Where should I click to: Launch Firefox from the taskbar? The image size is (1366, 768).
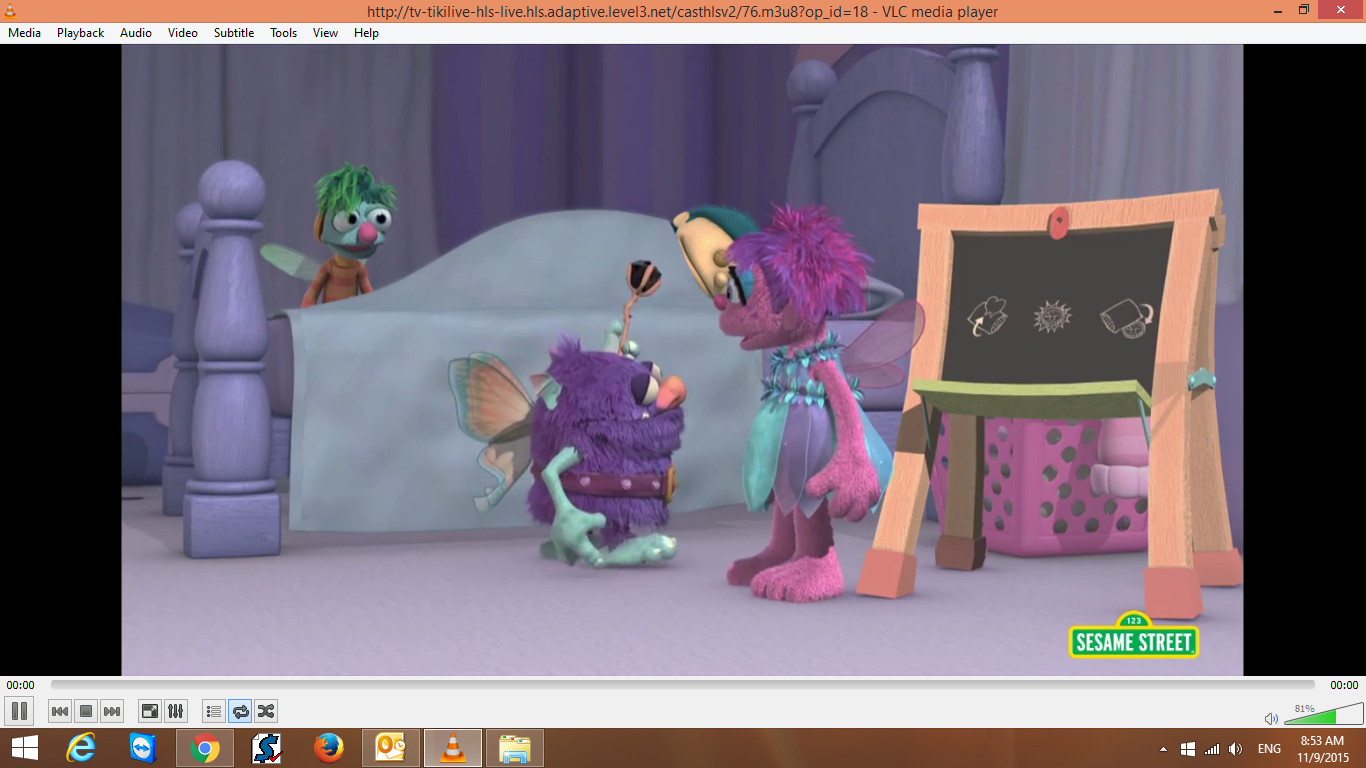(x=329, y=748)
